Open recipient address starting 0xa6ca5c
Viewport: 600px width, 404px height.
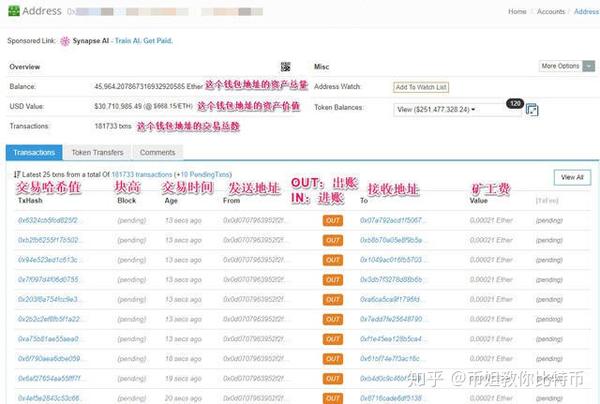coord(390,299)
